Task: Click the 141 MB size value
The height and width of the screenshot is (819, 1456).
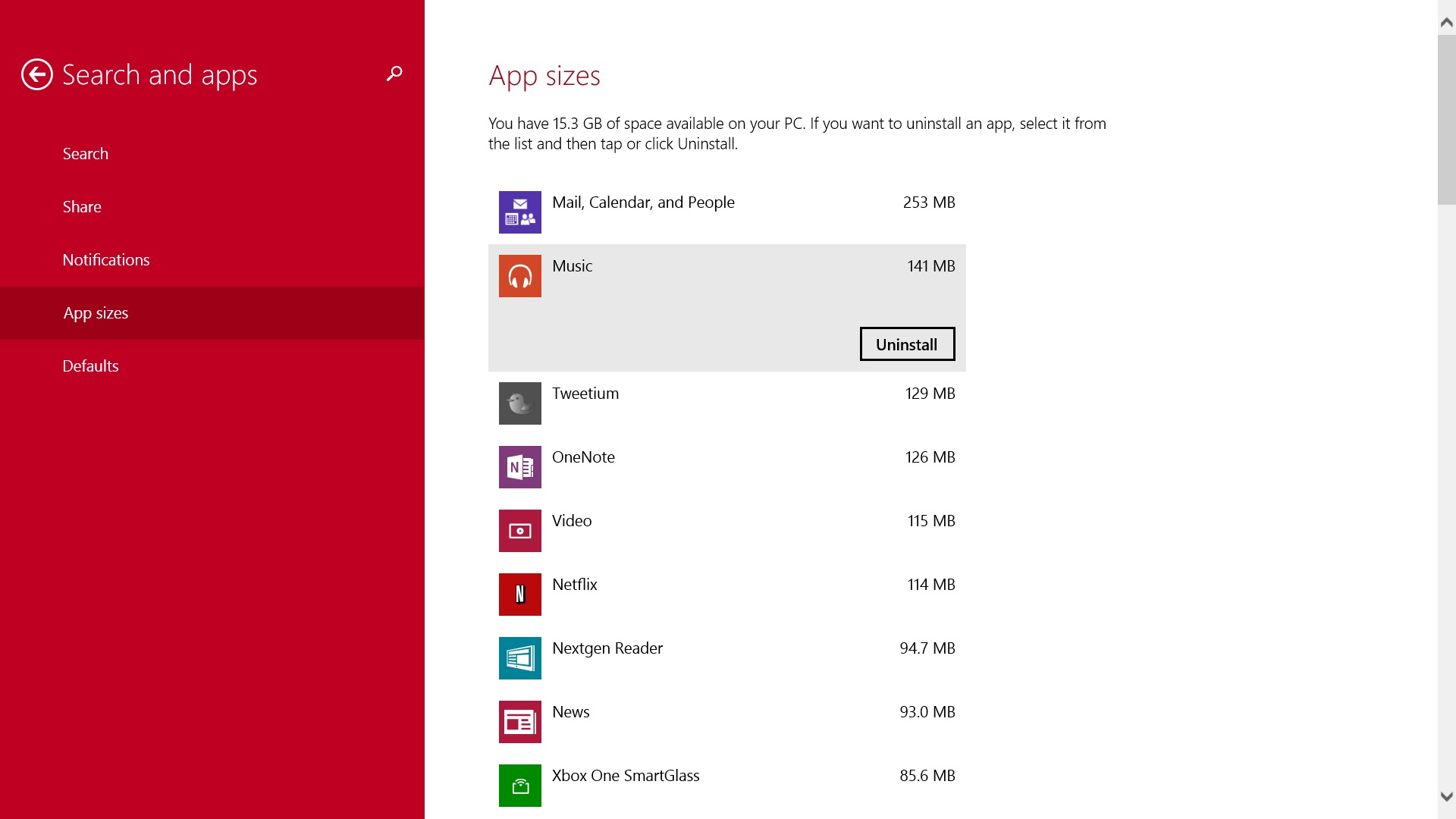Action: click(931, 266)
